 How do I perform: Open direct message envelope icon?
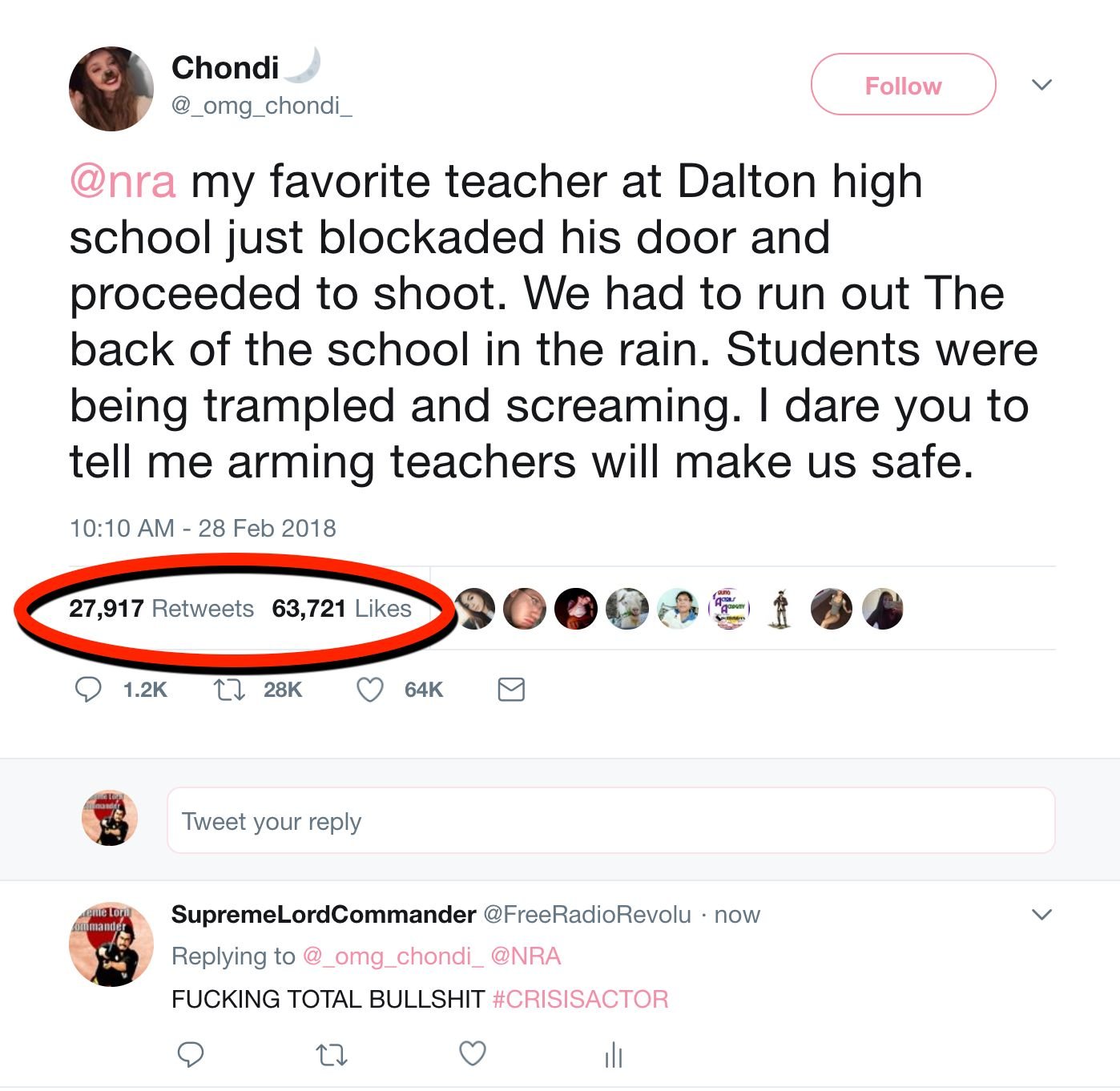point(511,690)
